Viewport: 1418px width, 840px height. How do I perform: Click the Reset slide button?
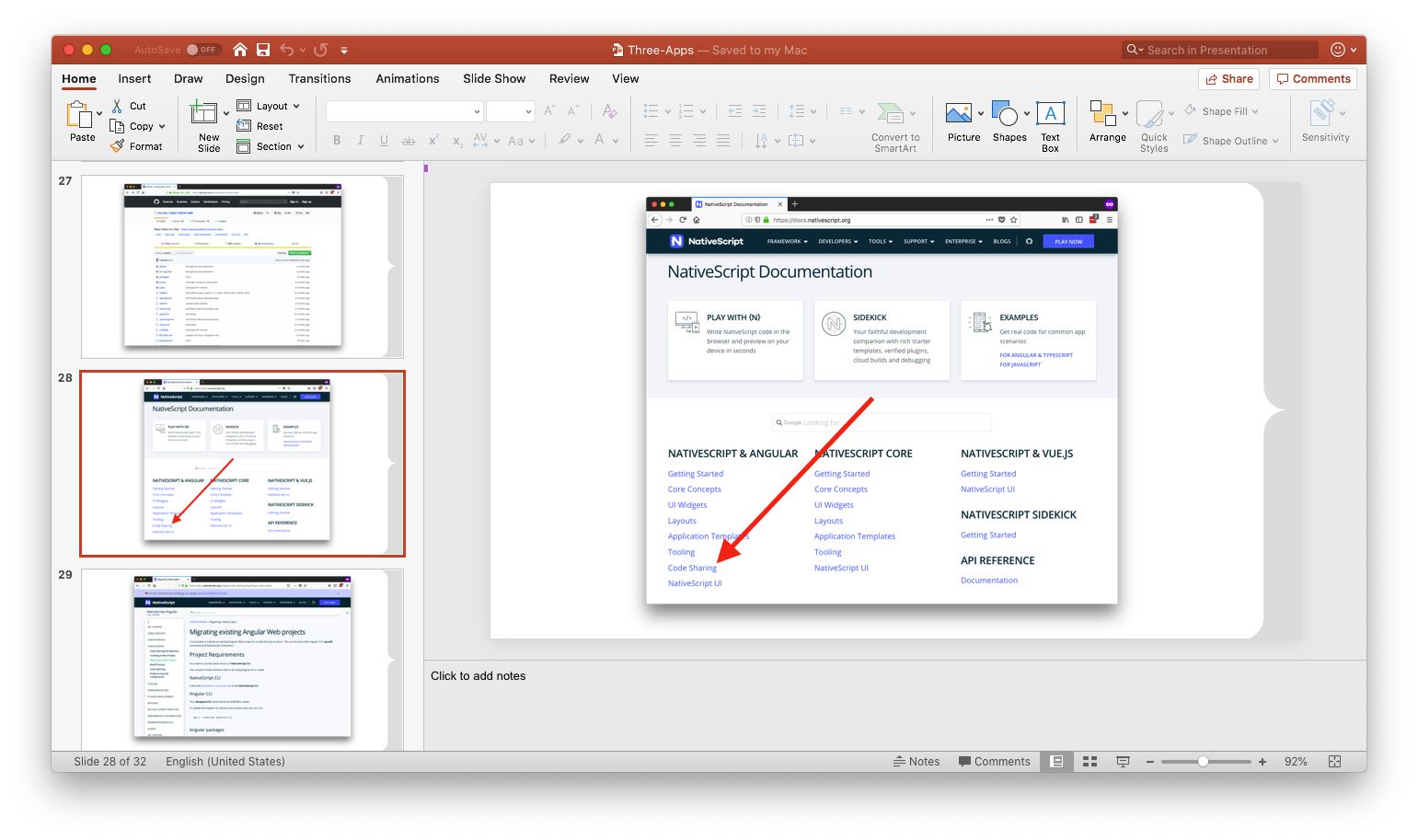[x=259, y=126]
